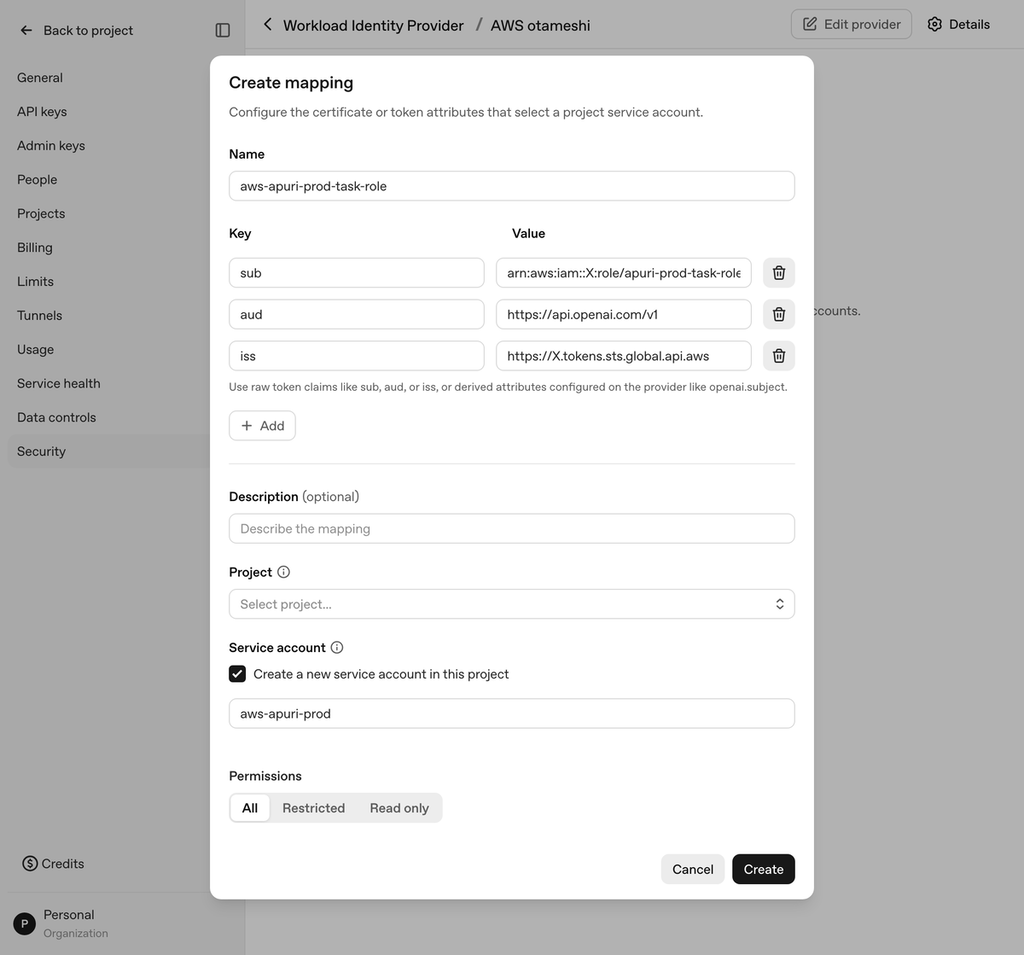Open Usage in sidebar
Viewport: 1024px width, 955px height.
click(x=35, y=349)
